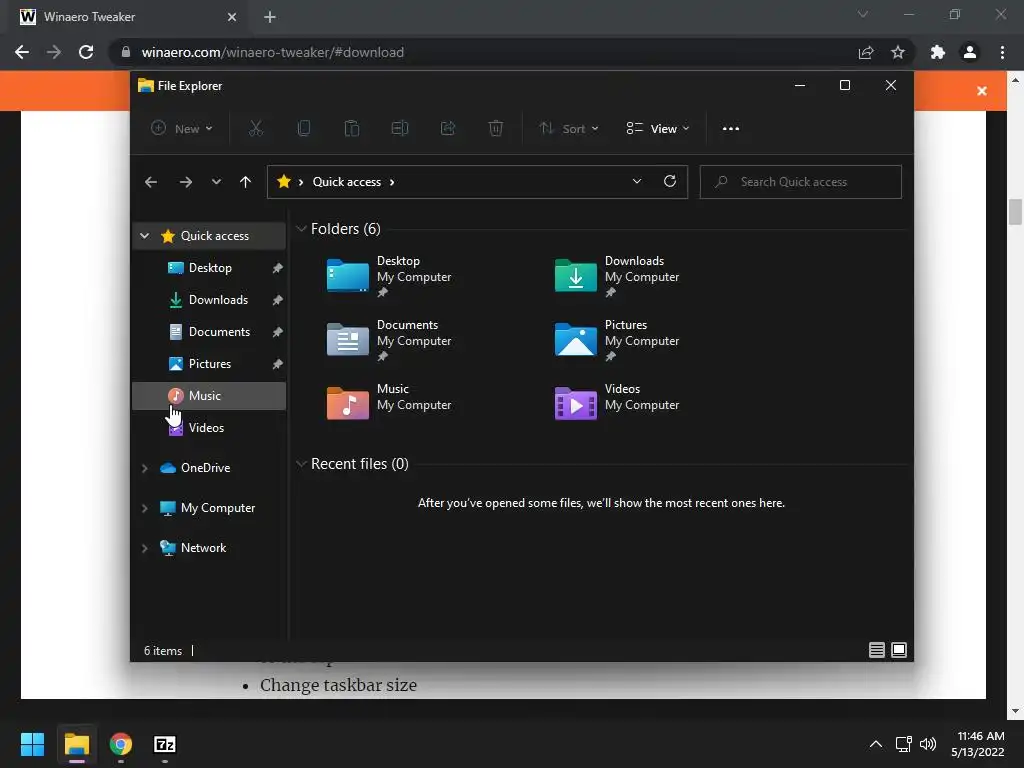Open the View dropdown menu
Screen dimensions: 1024x768
pyautogui.click(x=658, y=129)
